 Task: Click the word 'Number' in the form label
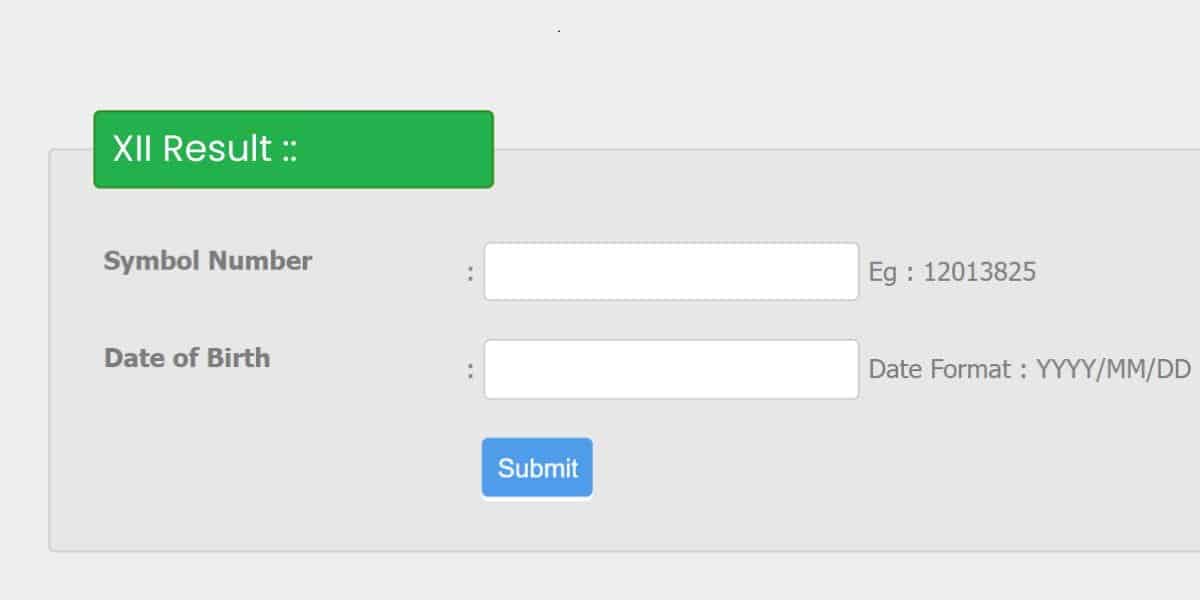click(260, 261)
